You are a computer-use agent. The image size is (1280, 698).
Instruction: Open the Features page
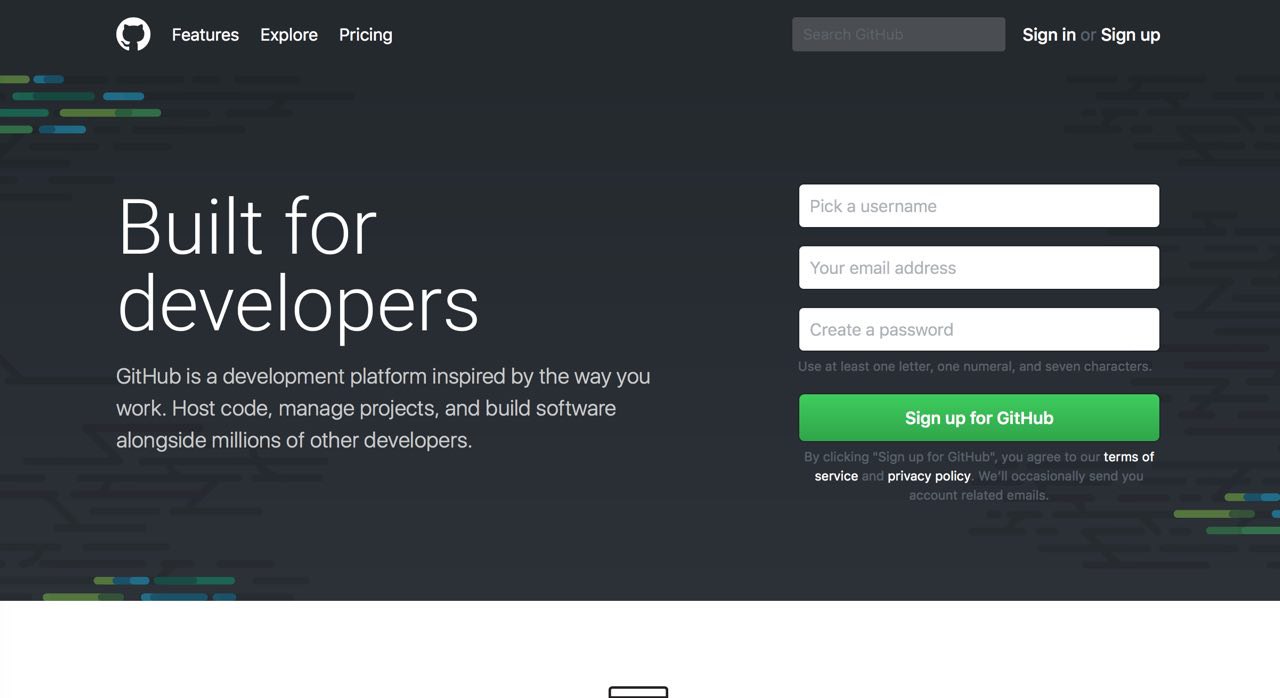[205, 35]
